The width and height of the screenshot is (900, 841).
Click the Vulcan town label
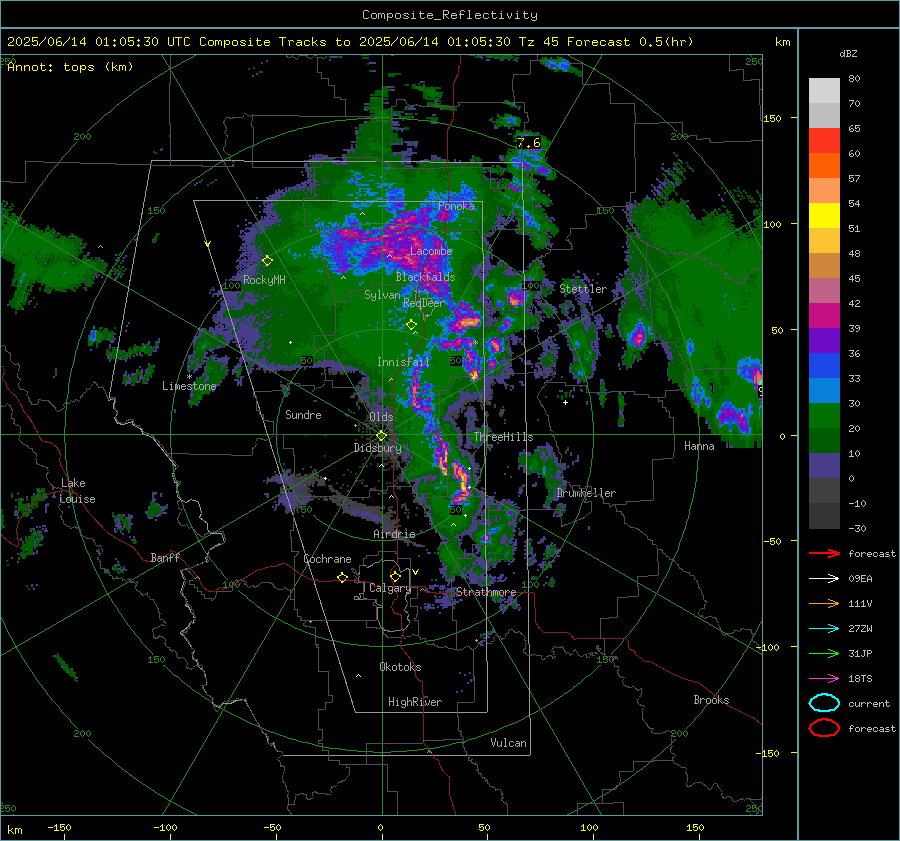click(x=508, y=743)
